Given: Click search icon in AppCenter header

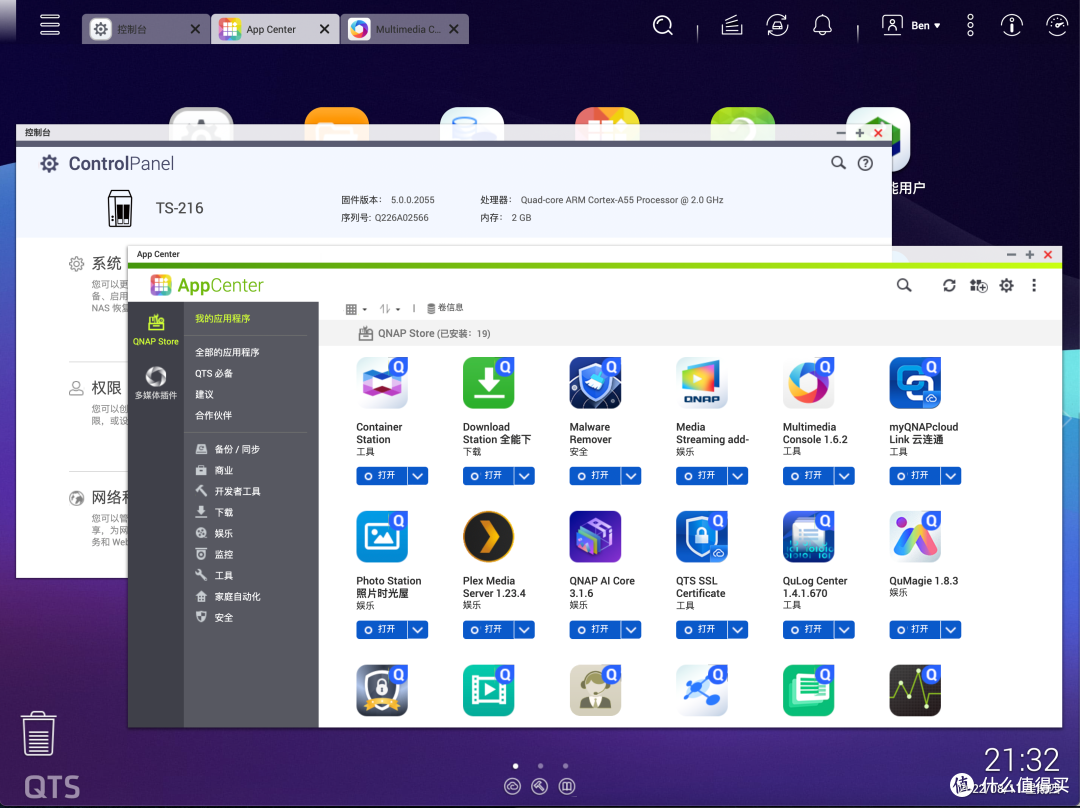Looking at the screenshot, I should 904,285.
